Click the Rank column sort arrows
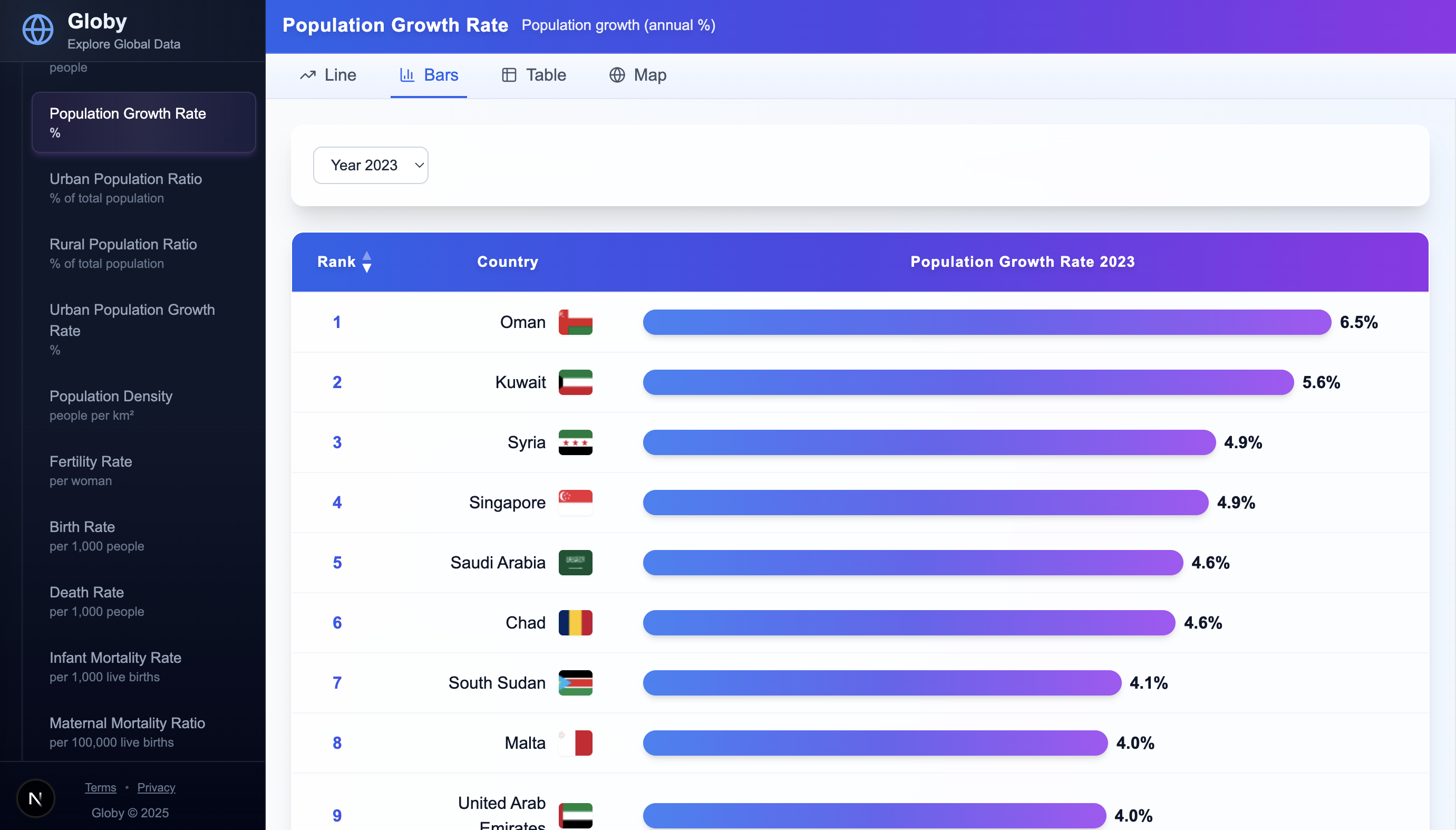The height and width of the screenshot is (830, 1456). coord(366,261)
